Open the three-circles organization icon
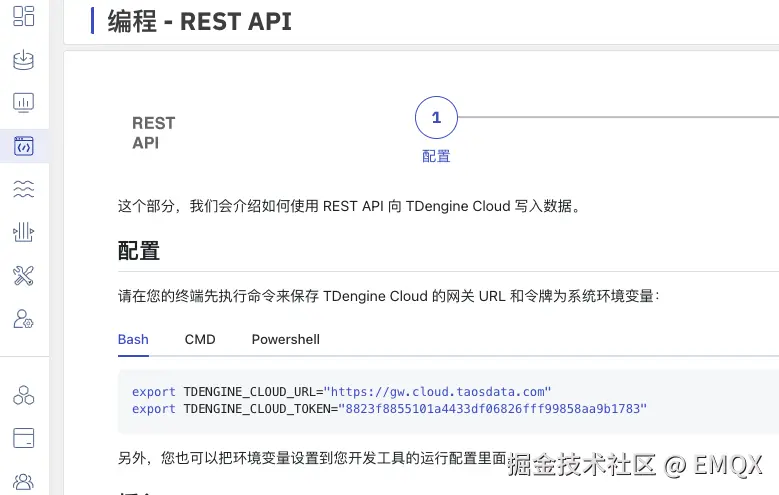This screenshot has width=779, height=495. click(23, 395)
